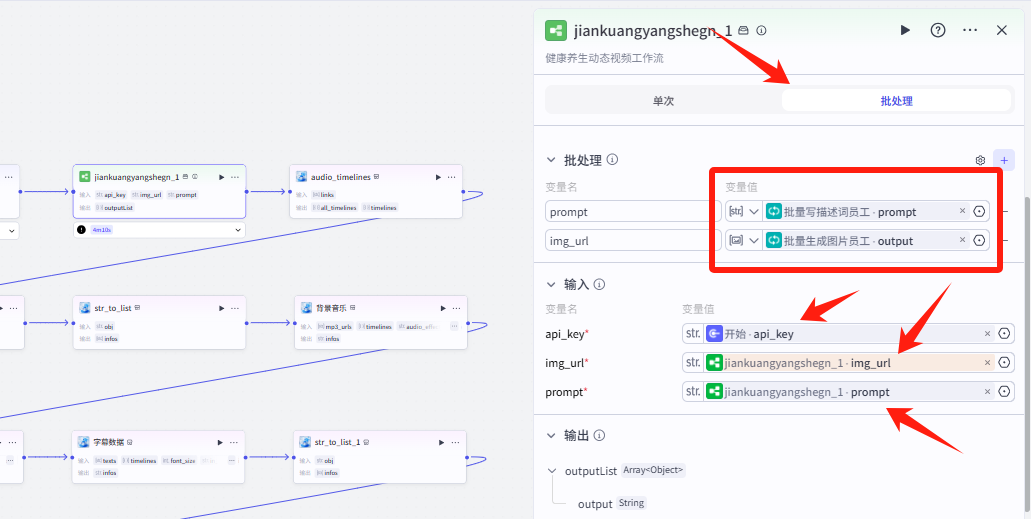Add a new batch variable with plus button
This screenshot has height=519, width=1031.
click(x=1005, y=160)
